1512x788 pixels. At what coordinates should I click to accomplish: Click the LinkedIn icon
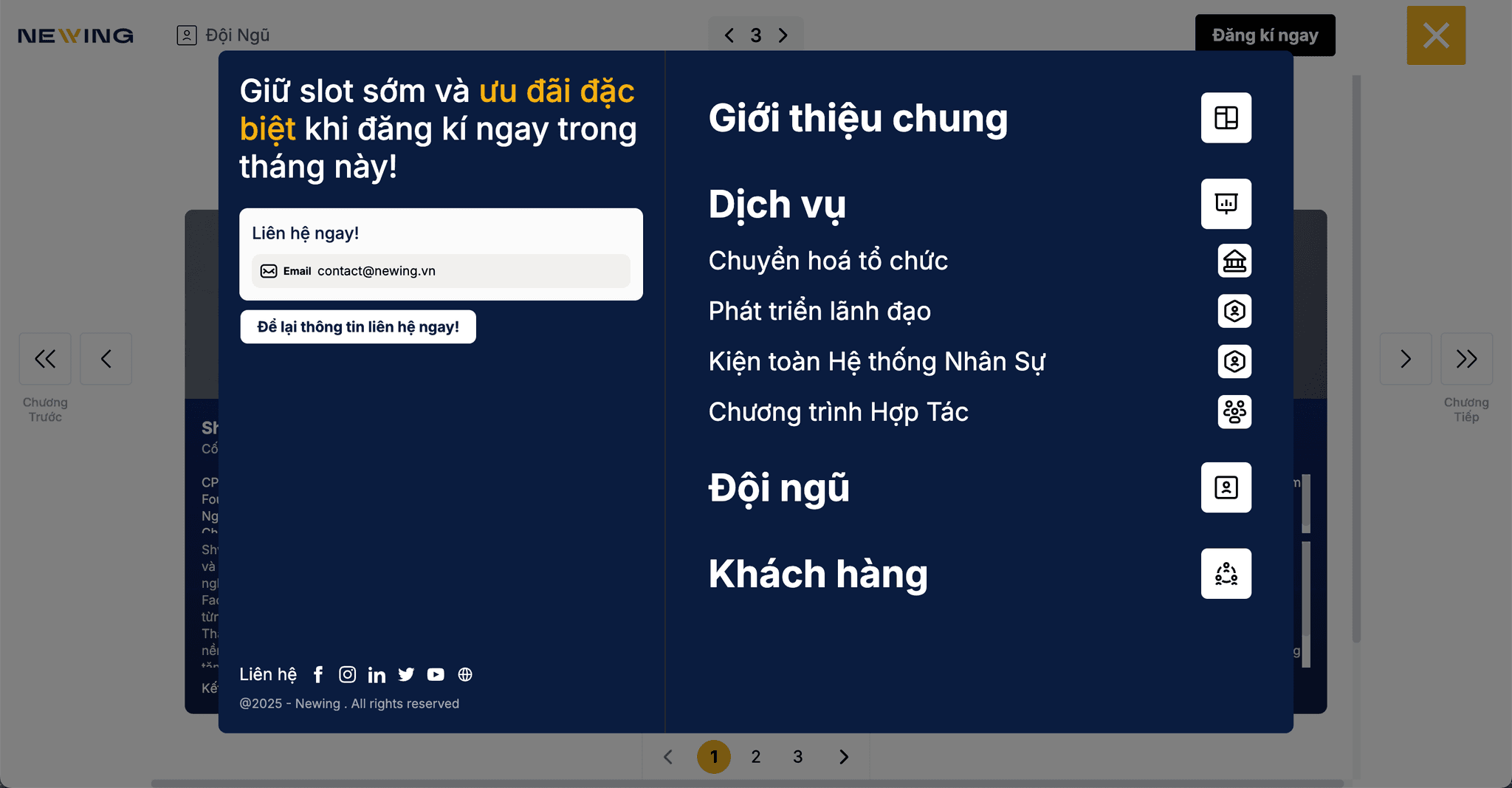377,674
